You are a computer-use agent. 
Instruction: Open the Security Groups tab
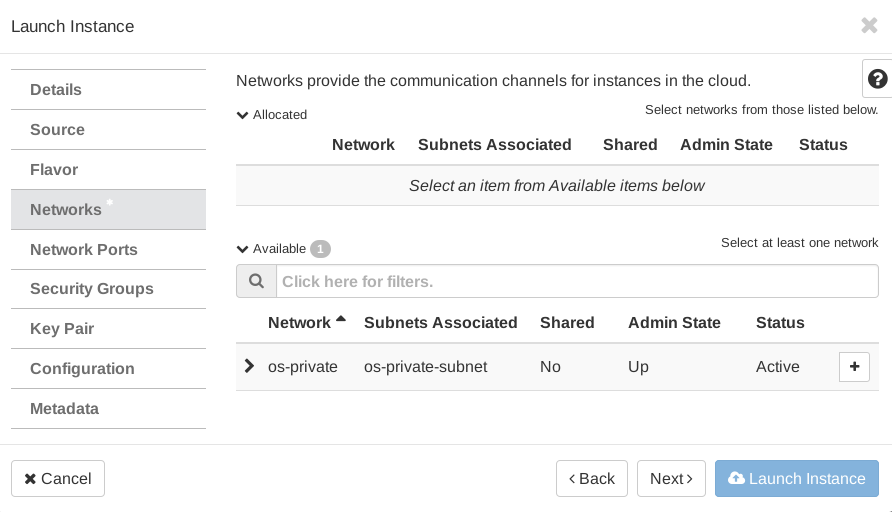[92, 289]
